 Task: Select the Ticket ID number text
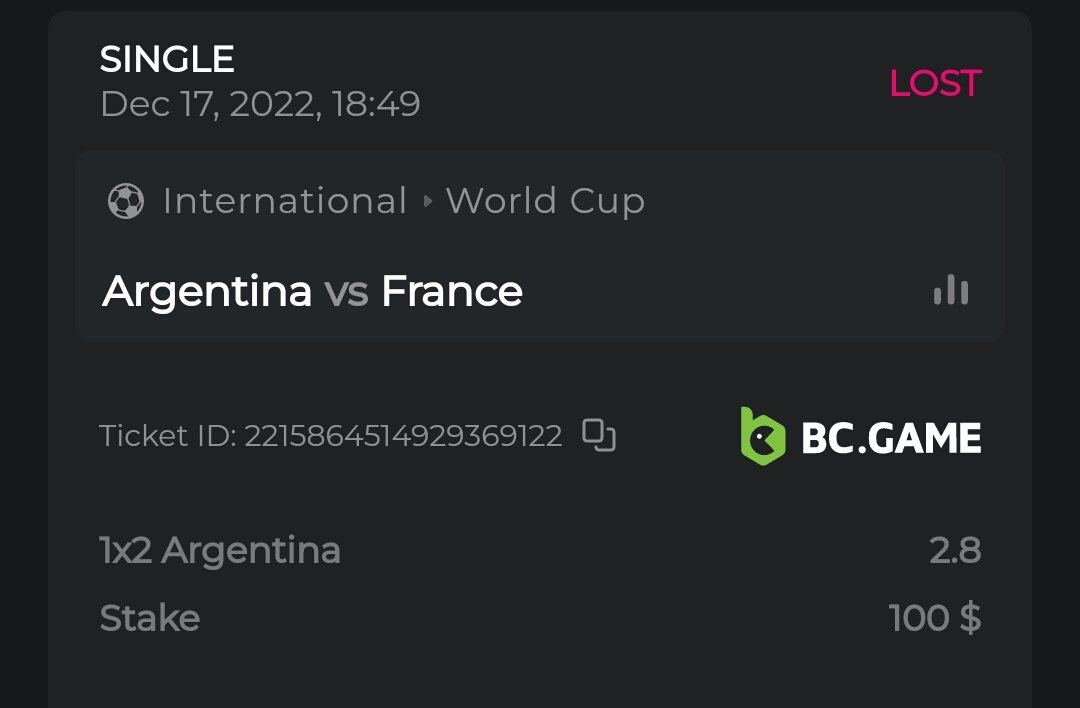403,436
